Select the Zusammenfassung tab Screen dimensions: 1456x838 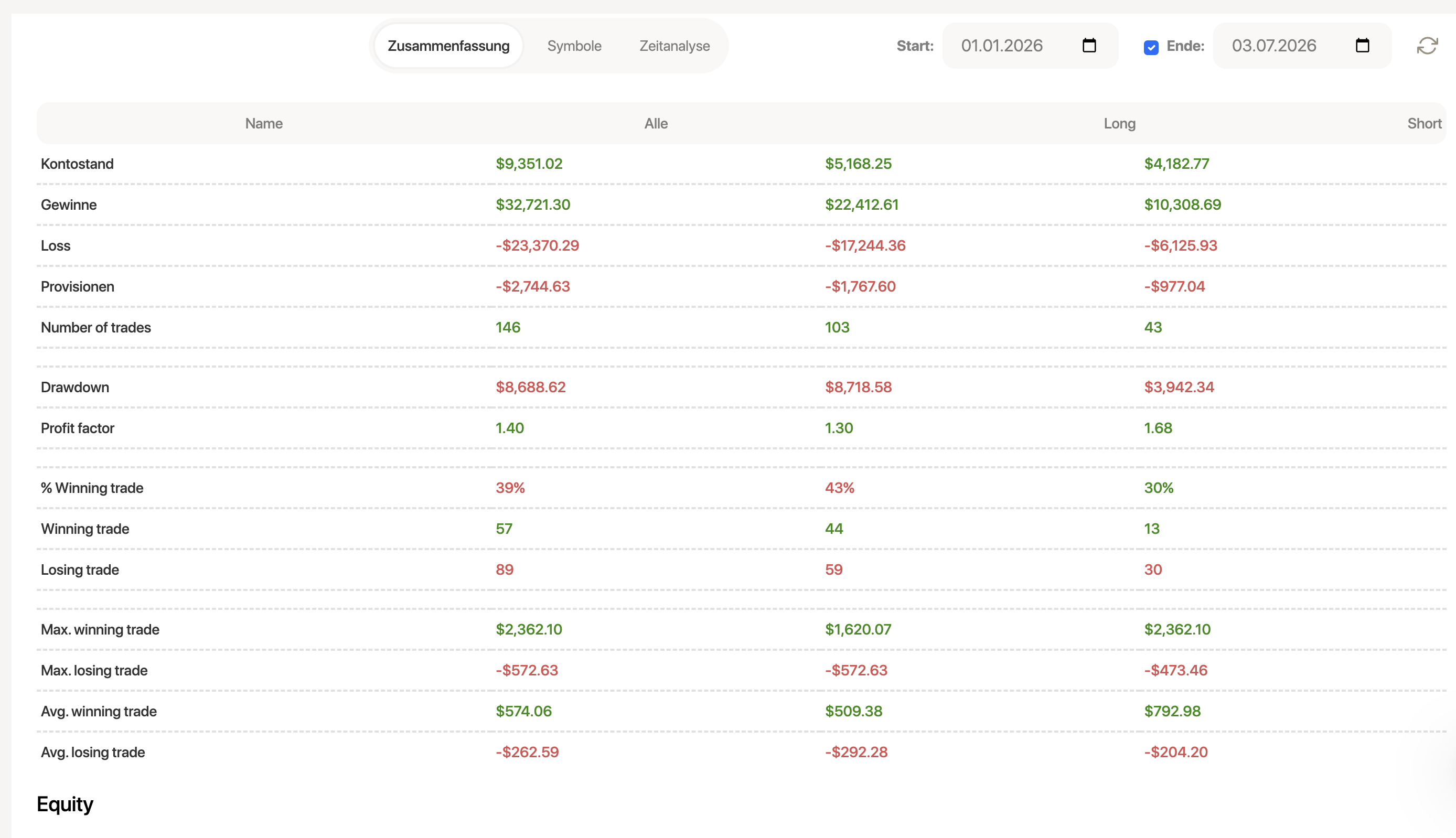coord(448,46)
